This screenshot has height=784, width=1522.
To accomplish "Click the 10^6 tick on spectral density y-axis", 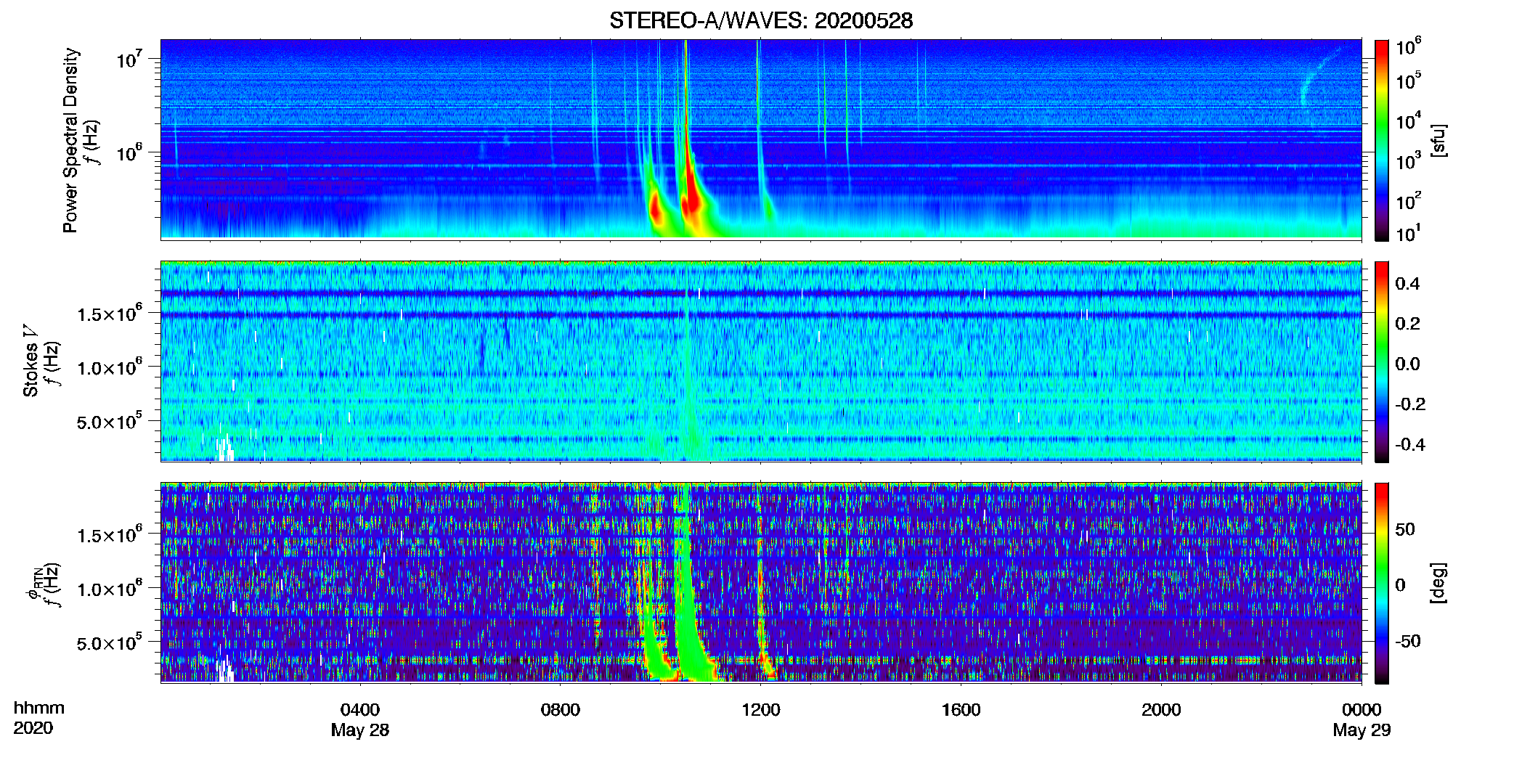I will coord(131,152).
